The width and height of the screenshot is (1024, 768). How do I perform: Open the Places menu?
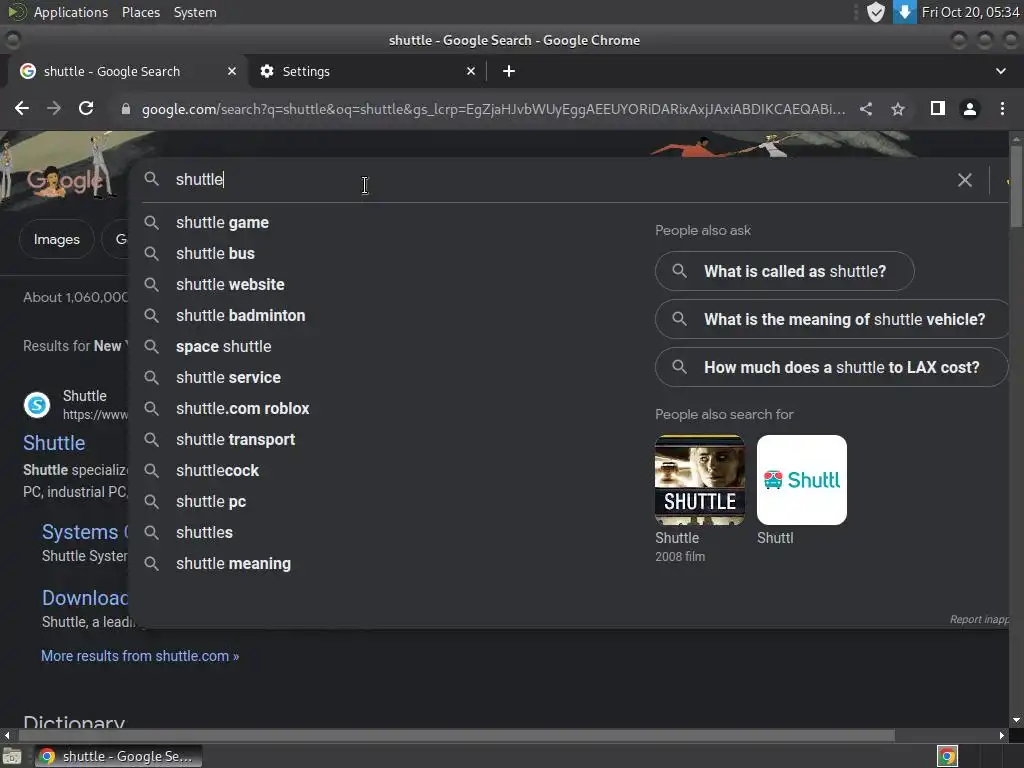coord(140,12)
